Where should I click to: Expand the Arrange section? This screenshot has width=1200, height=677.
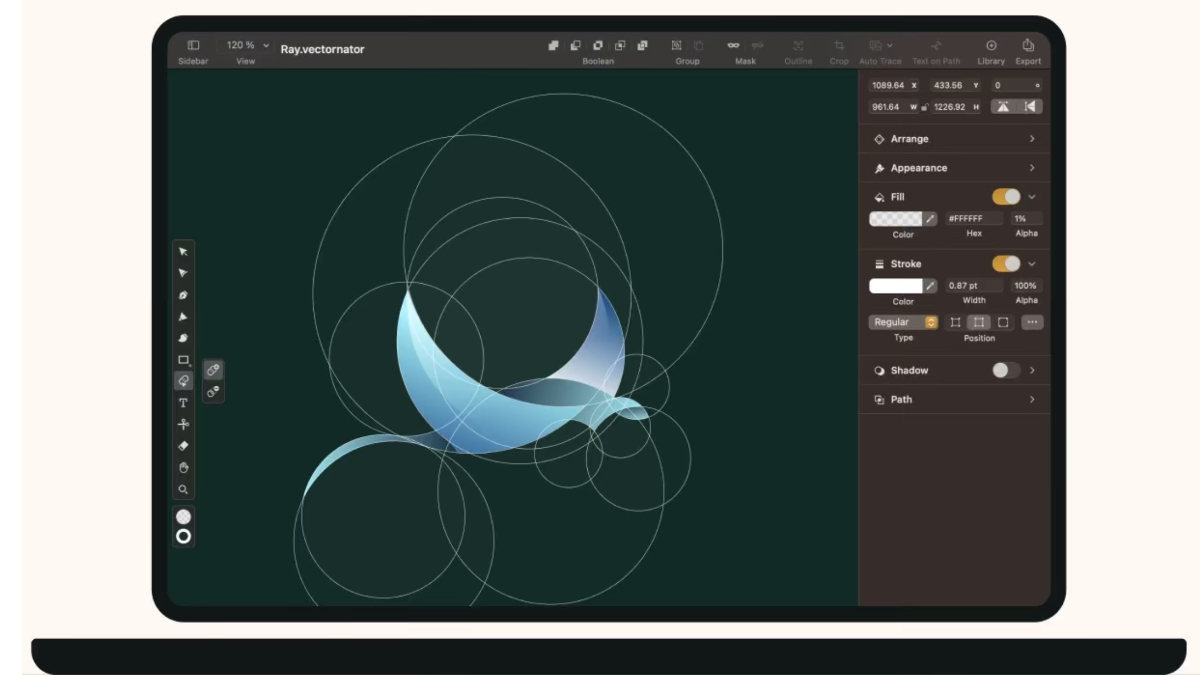954,139
